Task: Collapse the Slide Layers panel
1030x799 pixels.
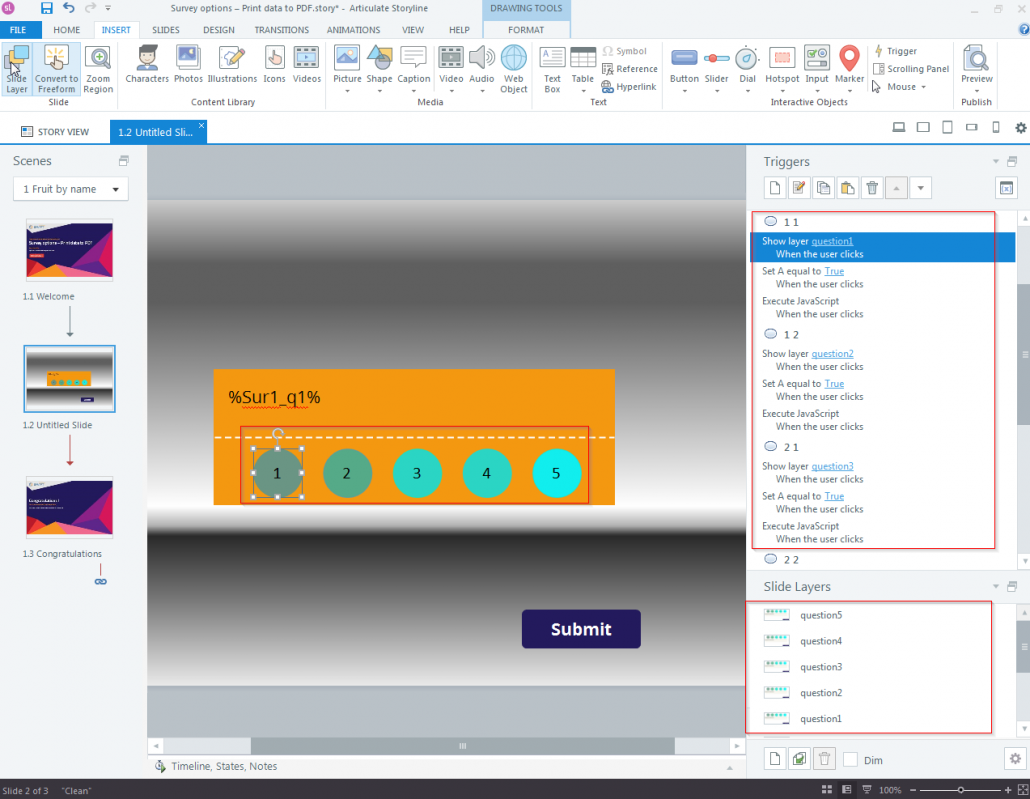Action: pyautogui.click(x=995, y=586)
